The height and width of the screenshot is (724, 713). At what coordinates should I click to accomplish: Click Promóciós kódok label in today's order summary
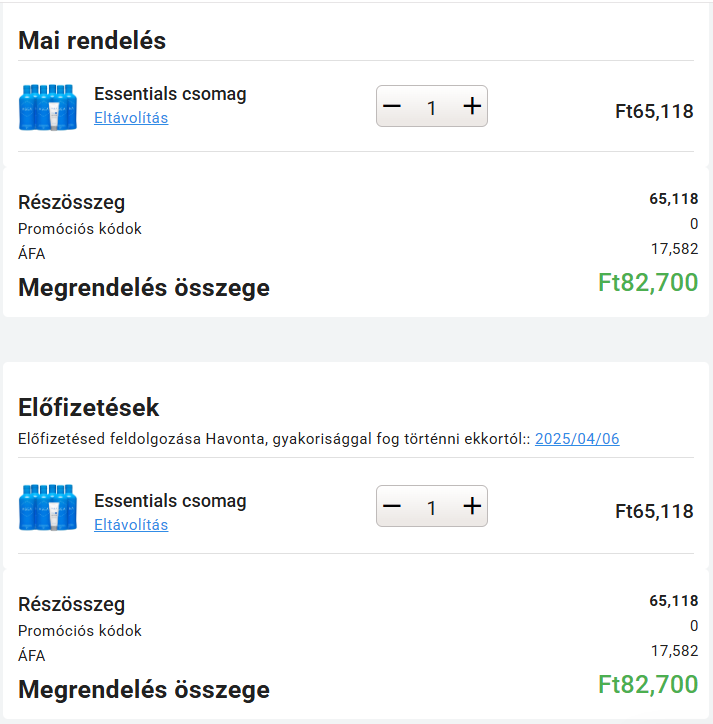point(79,229)
